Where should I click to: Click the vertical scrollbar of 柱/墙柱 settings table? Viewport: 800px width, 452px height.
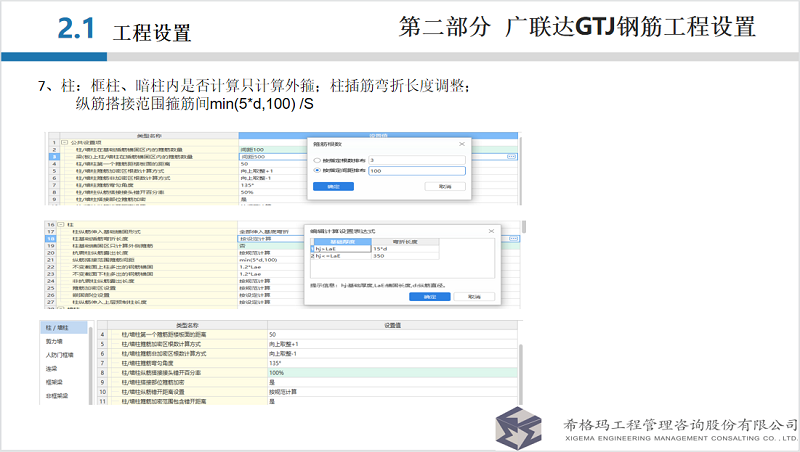pyautogui.click(x=520, y=372)
